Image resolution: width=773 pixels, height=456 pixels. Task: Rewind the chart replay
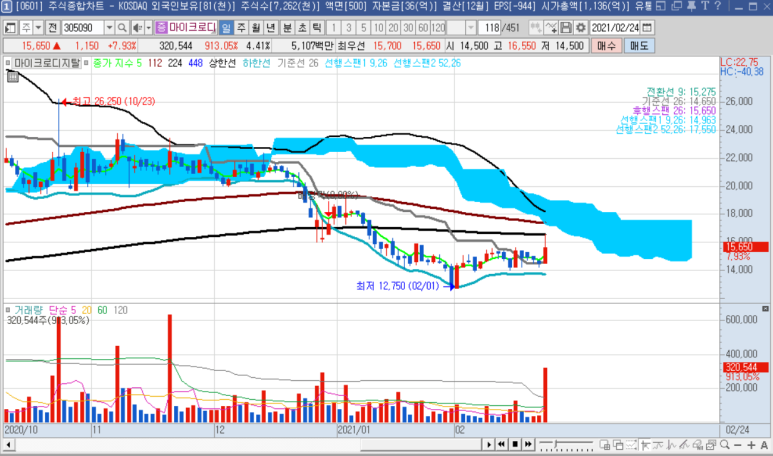[x=501, y=445]
